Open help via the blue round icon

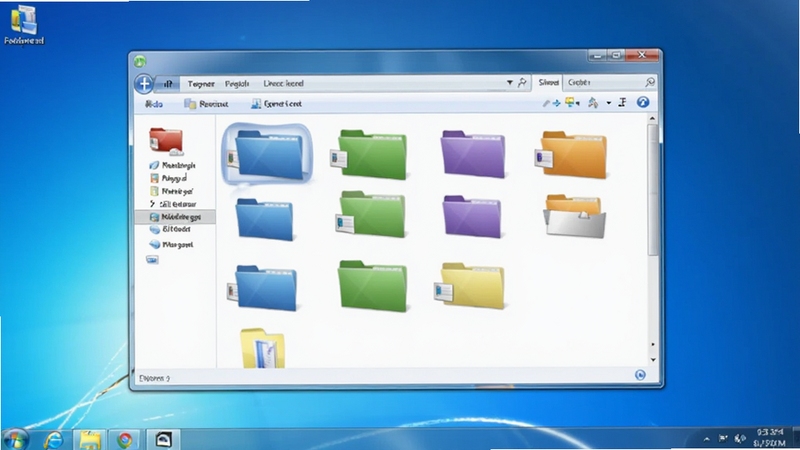click(642, 103)
